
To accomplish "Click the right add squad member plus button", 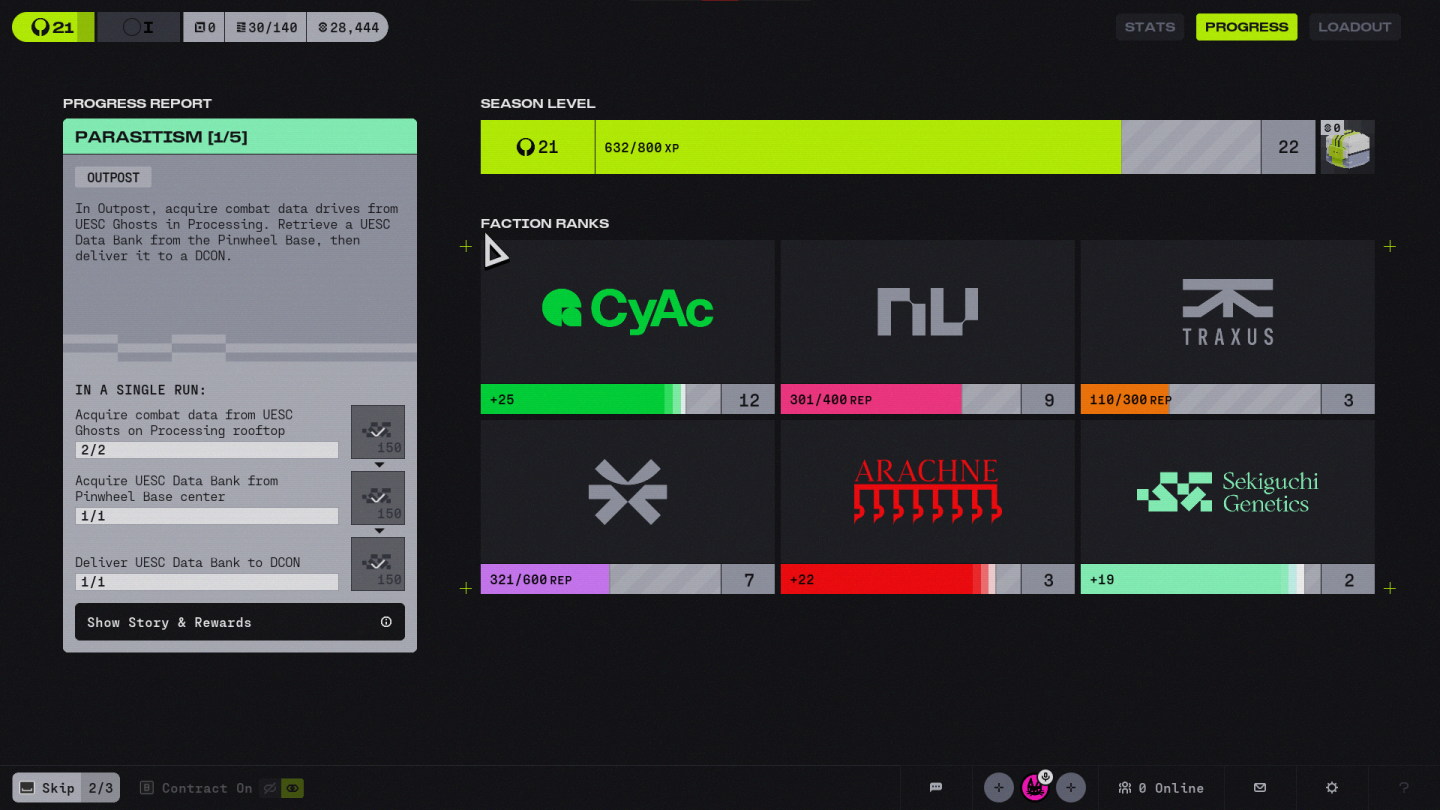I will point(1071,787).
